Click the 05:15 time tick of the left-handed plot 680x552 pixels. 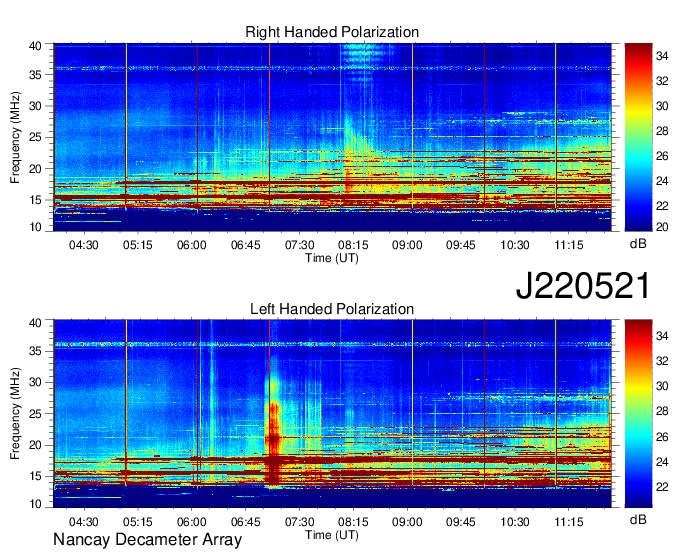coord(137,522)
